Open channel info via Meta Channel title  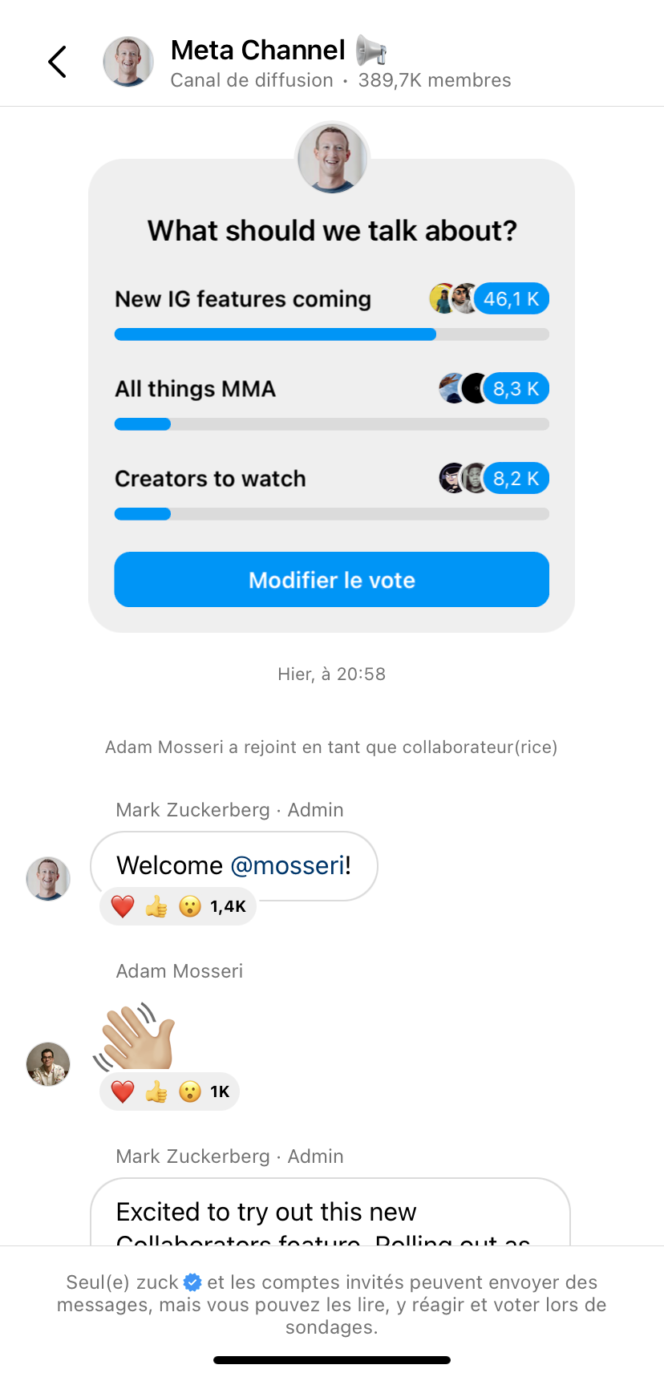[x=257, y=49]
